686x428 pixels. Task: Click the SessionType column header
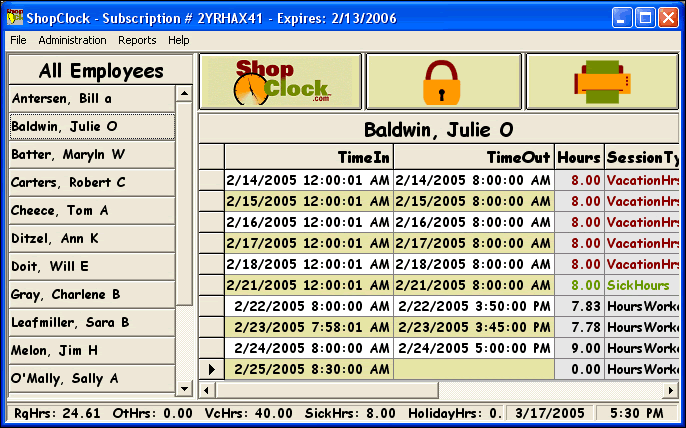tap(642, 157)
